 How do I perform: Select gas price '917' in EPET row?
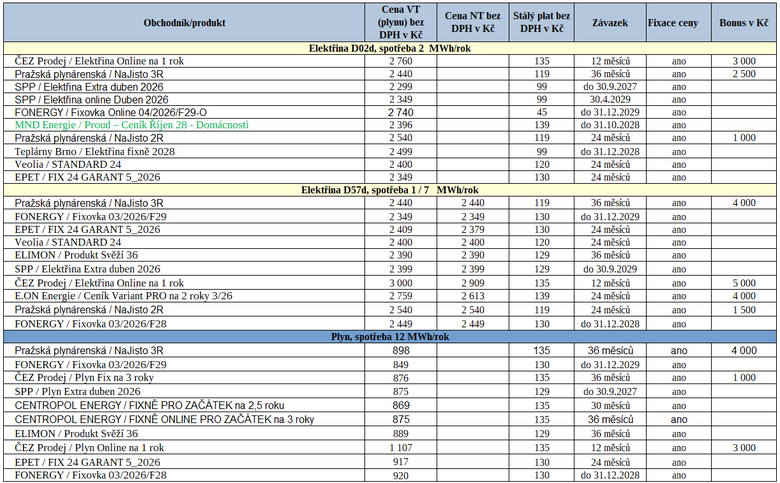400,462
